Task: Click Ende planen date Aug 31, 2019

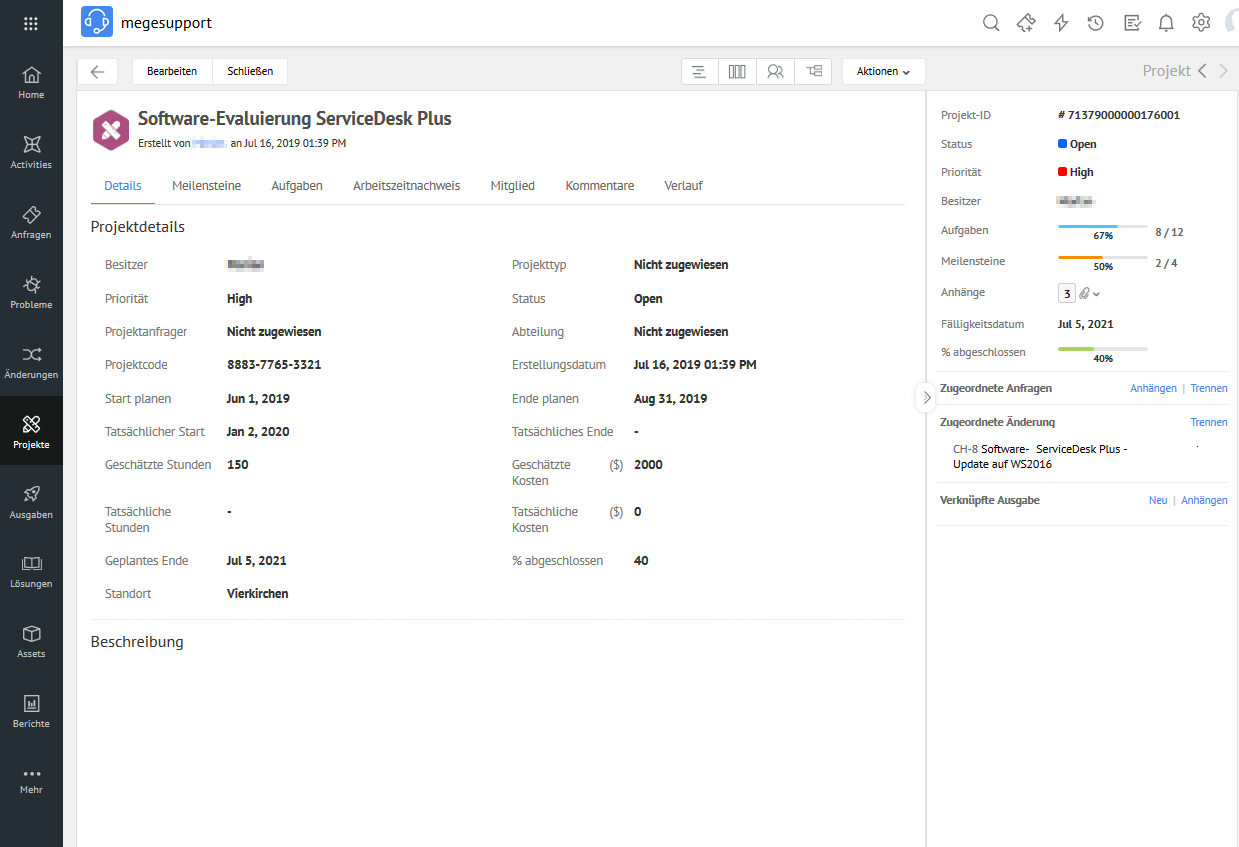Action: [670, 399]
